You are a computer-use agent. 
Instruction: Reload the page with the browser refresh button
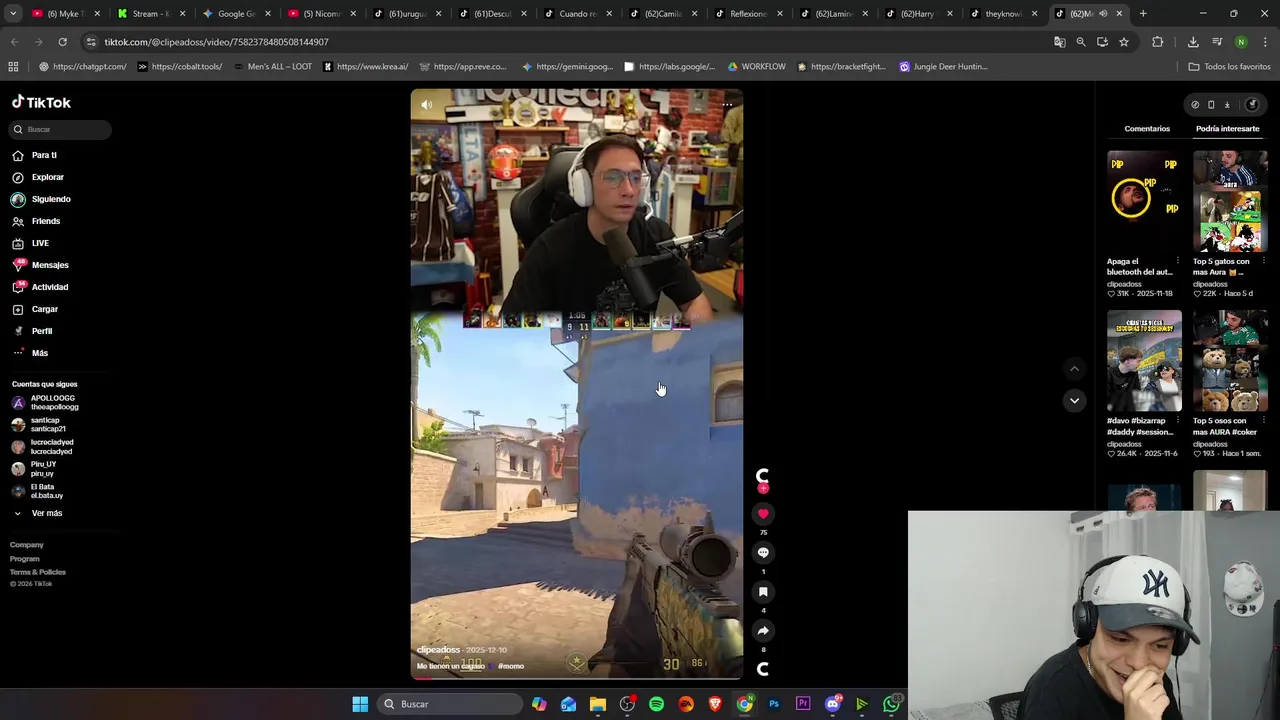tap(62, 42)
